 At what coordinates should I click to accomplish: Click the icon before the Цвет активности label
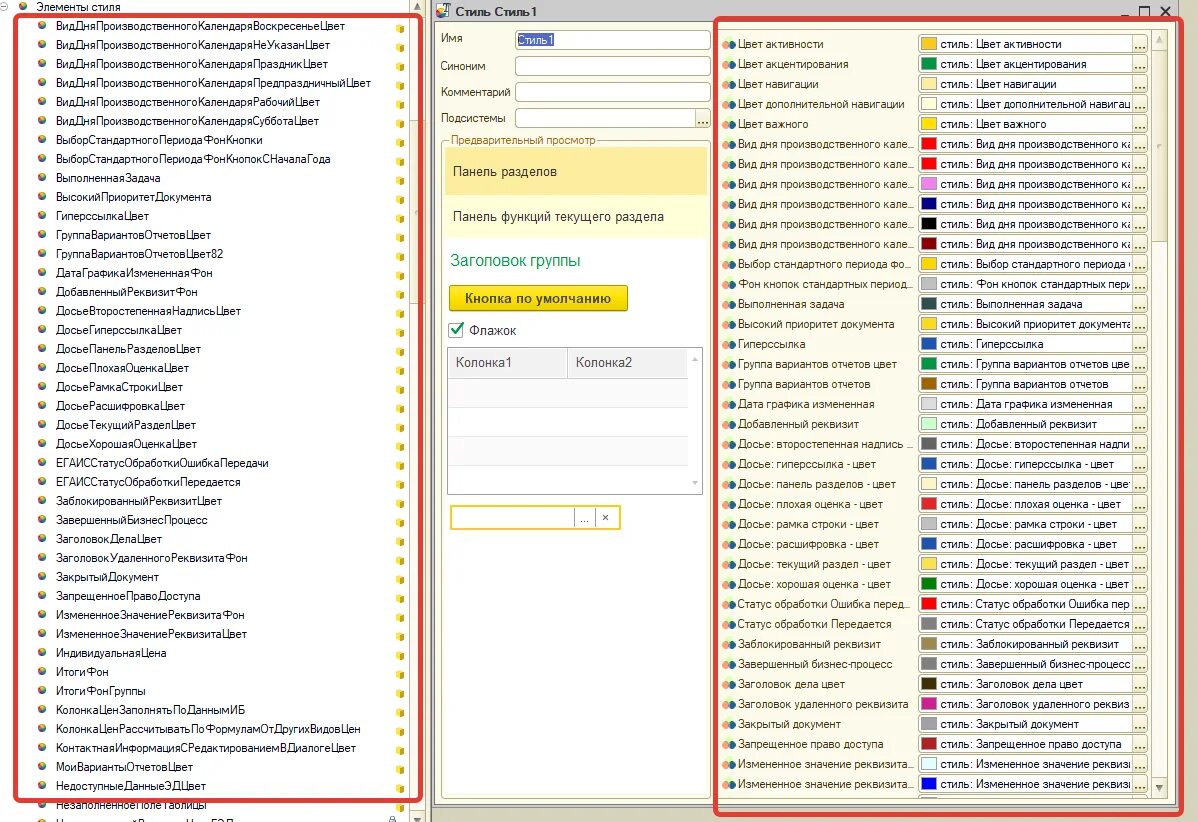click(729, 44)
